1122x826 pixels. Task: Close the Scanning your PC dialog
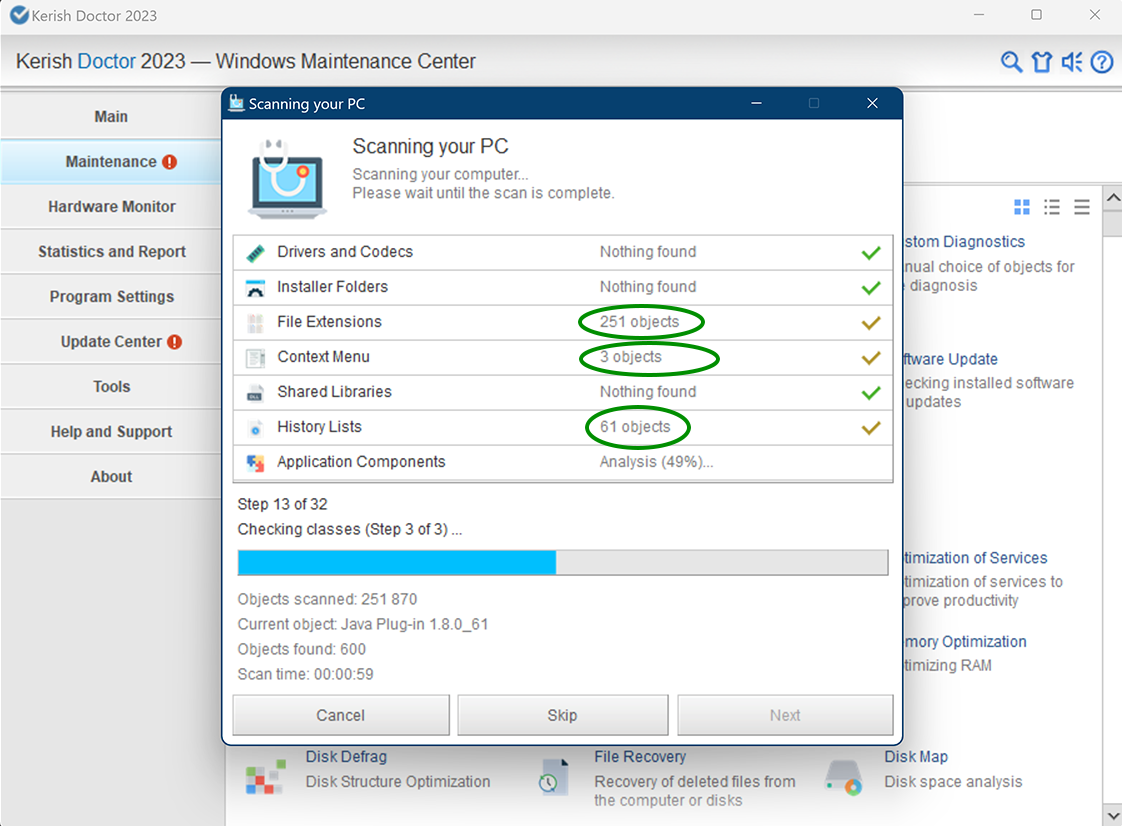coord(872,104)
